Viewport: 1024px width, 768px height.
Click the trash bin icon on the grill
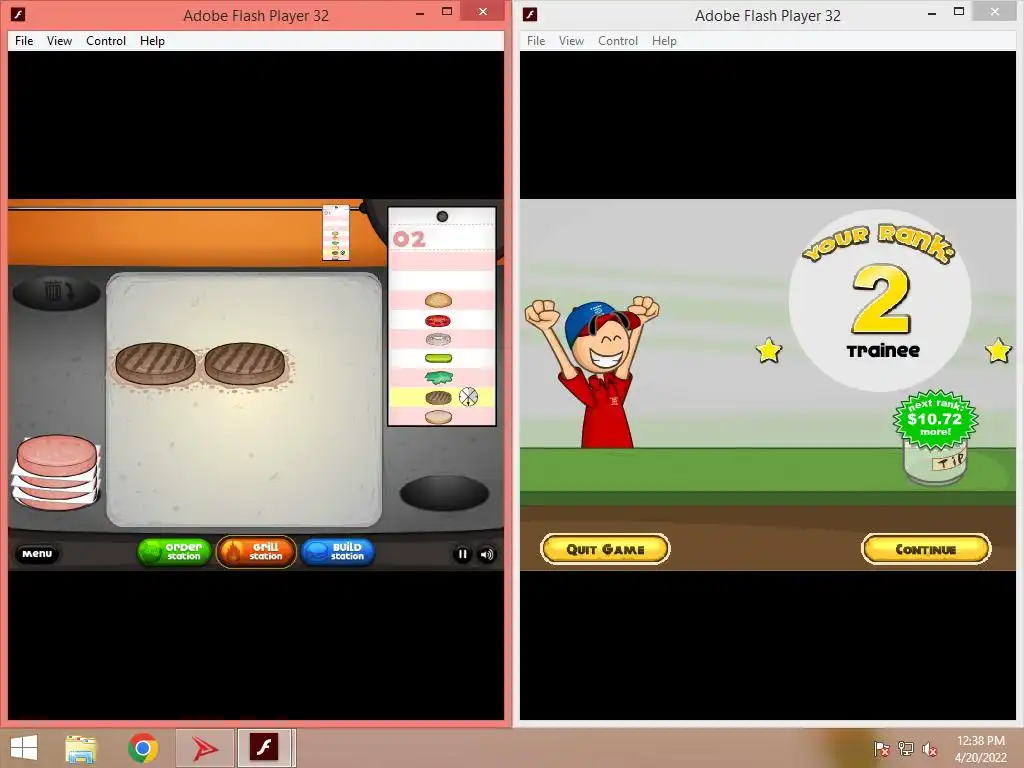(x=56, y=291)
